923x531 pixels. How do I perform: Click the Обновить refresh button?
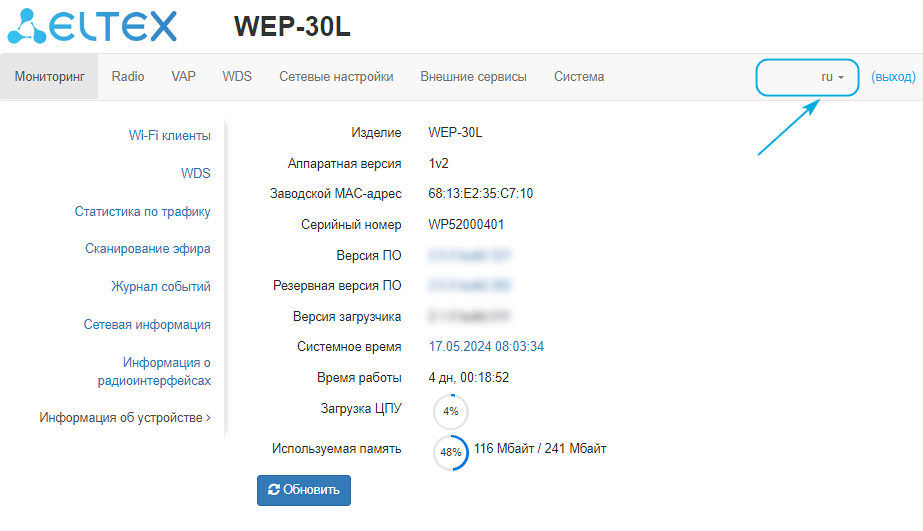click(x=304, y=490)
